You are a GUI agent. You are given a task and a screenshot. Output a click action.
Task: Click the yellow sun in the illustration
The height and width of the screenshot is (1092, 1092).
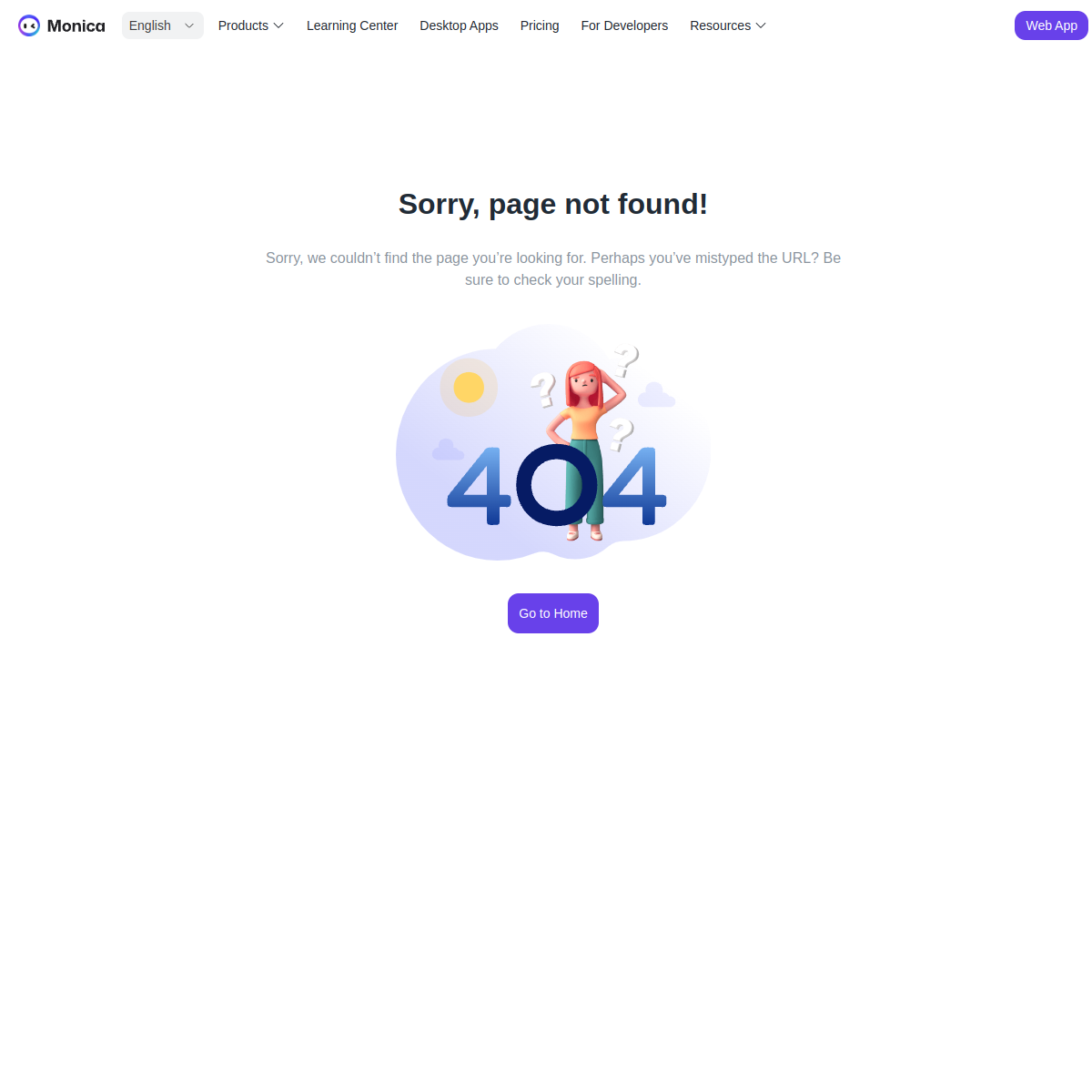coord(469,387)
